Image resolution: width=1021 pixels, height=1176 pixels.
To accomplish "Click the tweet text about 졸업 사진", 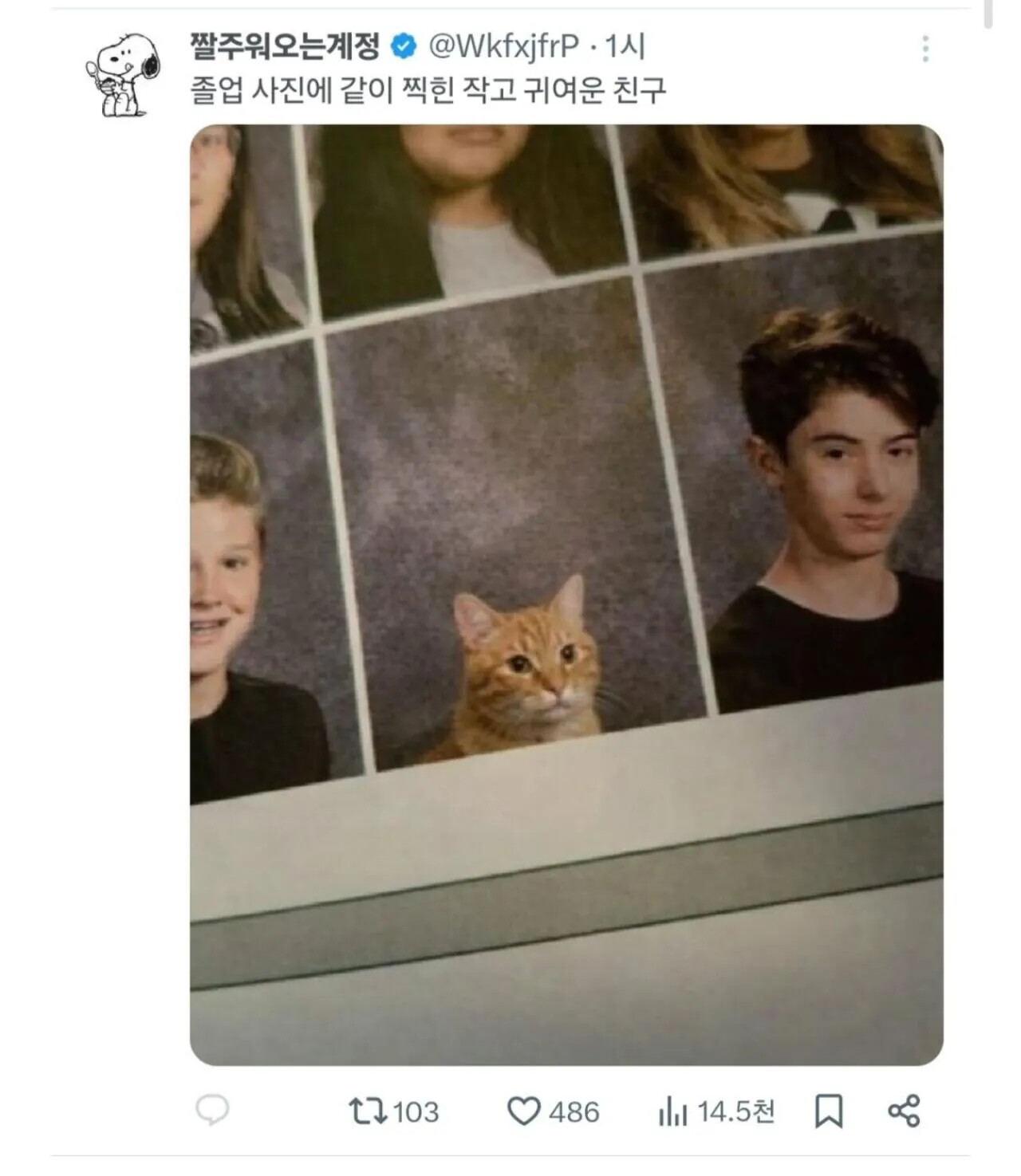I will tap(428, 90).
